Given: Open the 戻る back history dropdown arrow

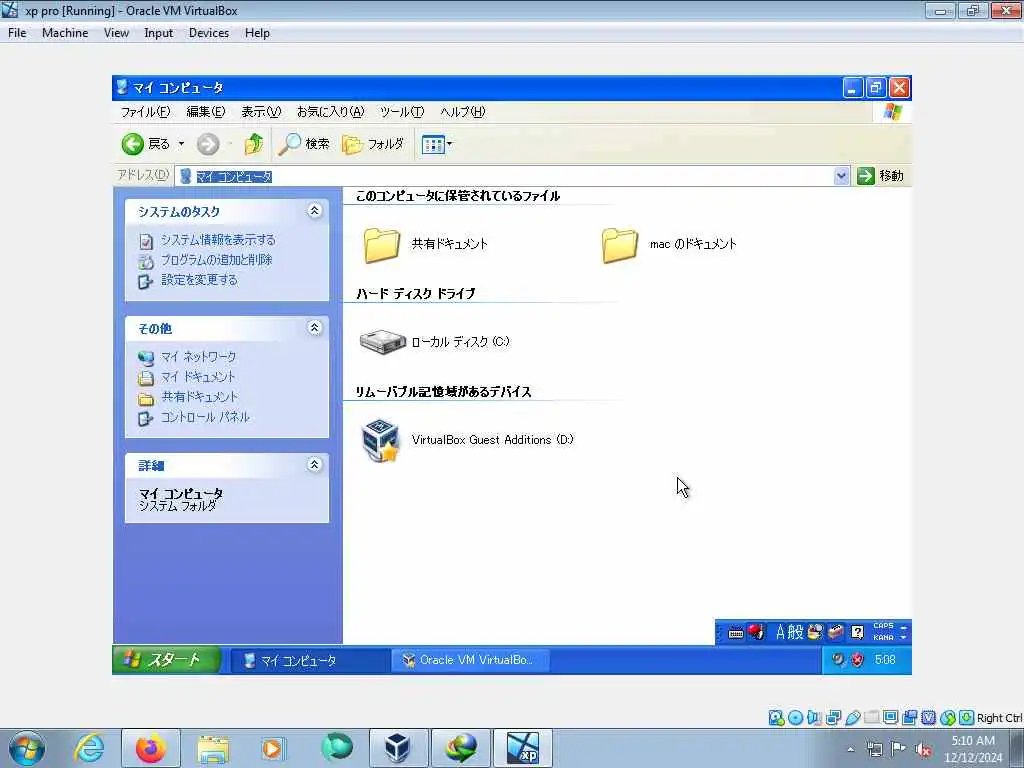Looking at the screenshot, I should (182, 144).
